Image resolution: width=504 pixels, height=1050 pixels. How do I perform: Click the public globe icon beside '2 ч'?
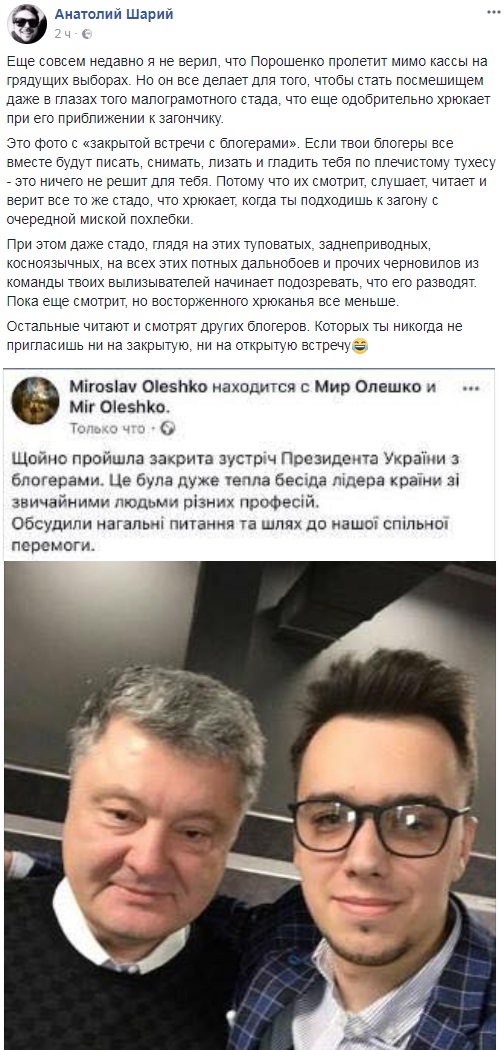(x=87, y=33)
